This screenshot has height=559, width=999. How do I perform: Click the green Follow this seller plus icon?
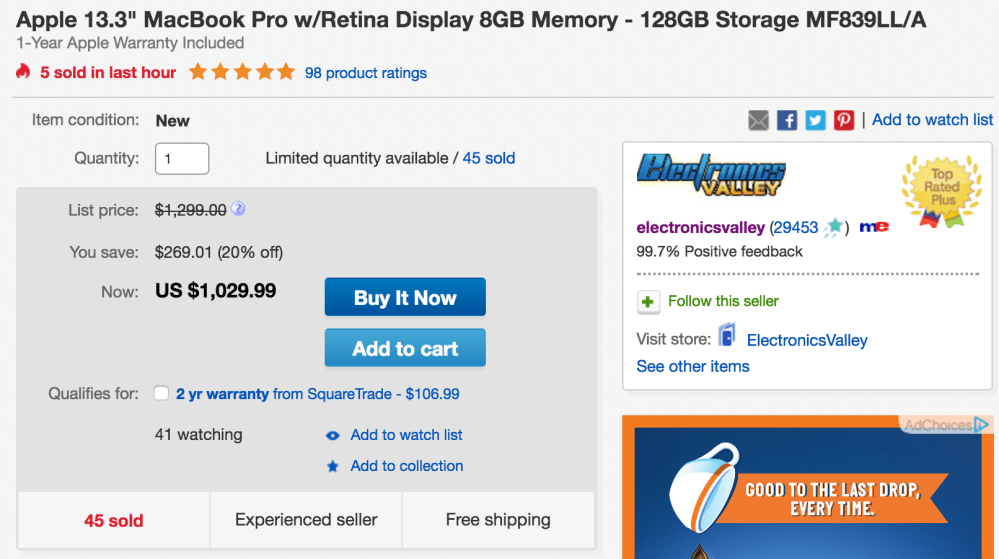(649, 301)
